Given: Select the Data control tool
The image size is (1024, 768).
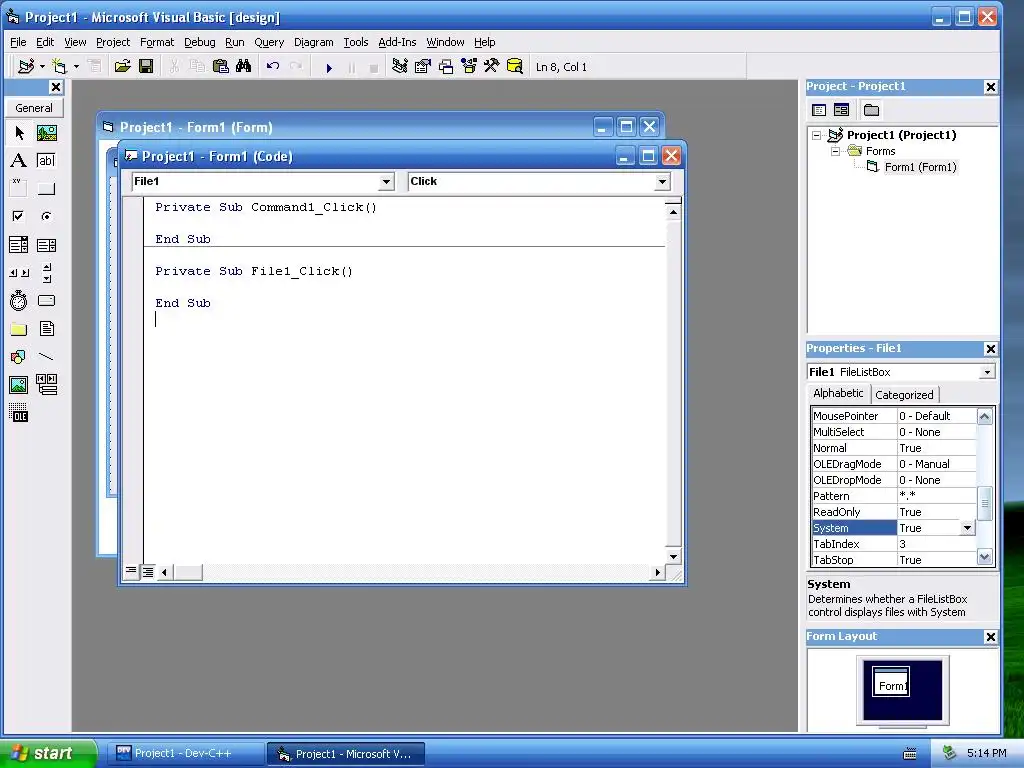Looking at the screenshot, I should click(46, 385).
